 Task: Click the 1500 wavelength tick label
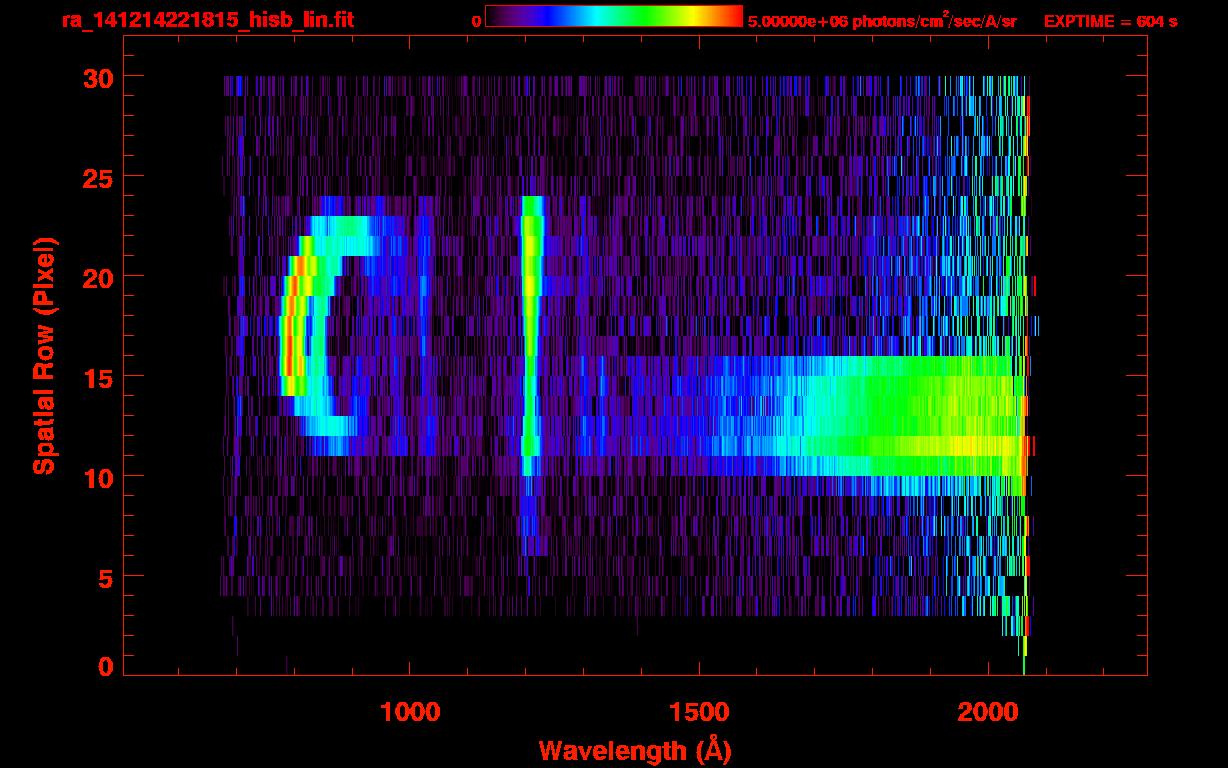click(698, 712)
